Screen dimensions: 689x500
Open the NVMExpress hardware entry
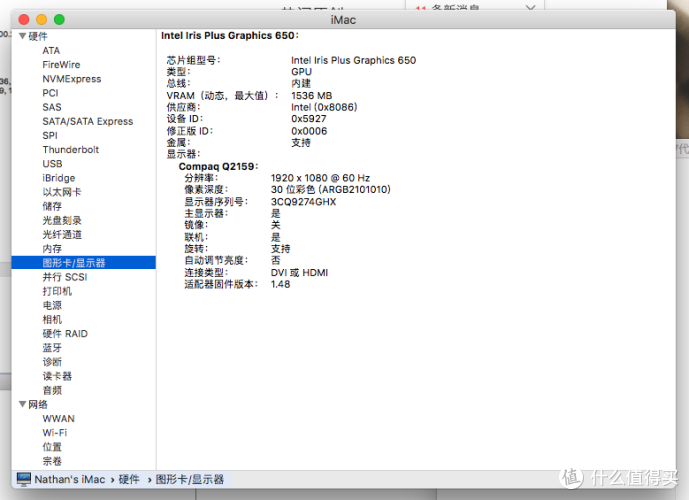click(72, 79)
